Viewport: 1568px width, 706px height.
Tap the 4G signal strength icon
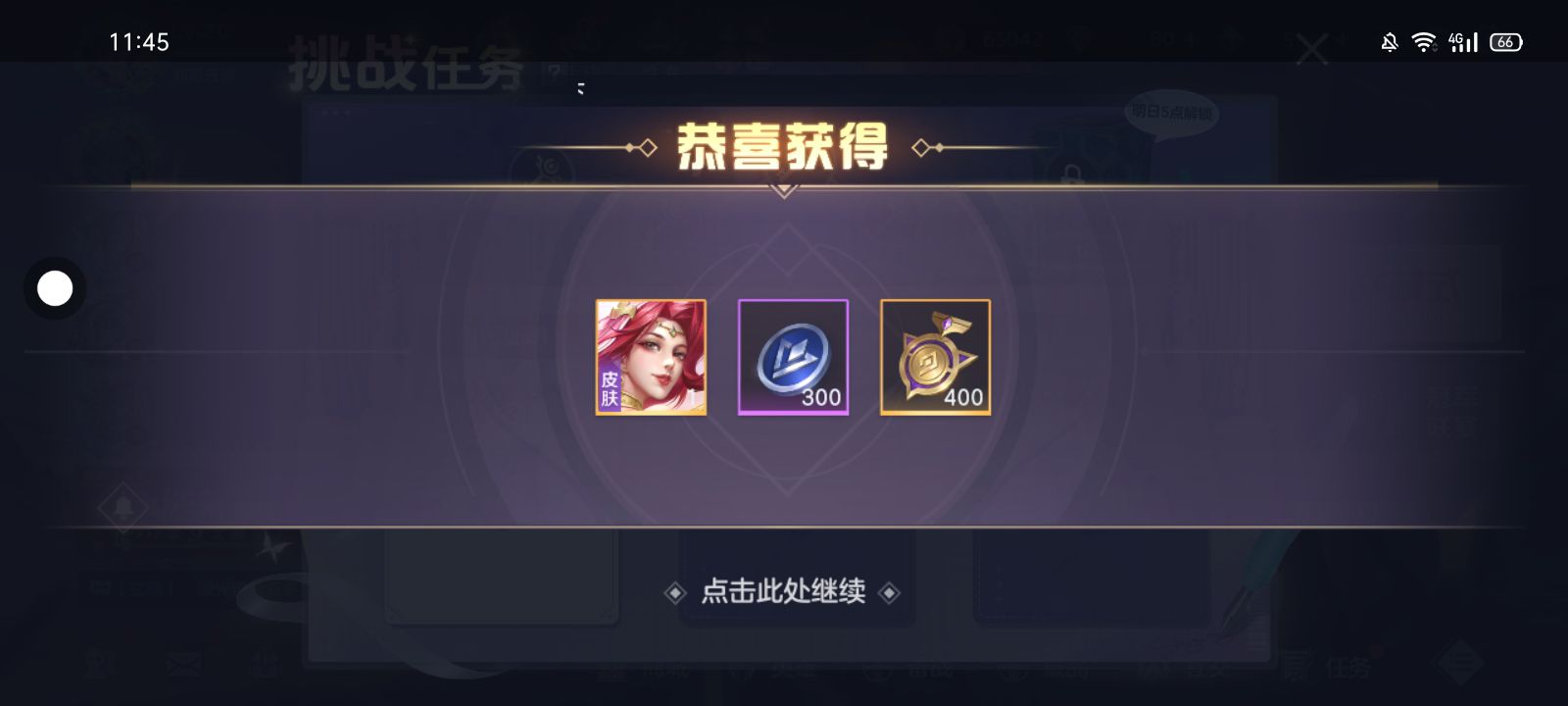coord(1462,42)
